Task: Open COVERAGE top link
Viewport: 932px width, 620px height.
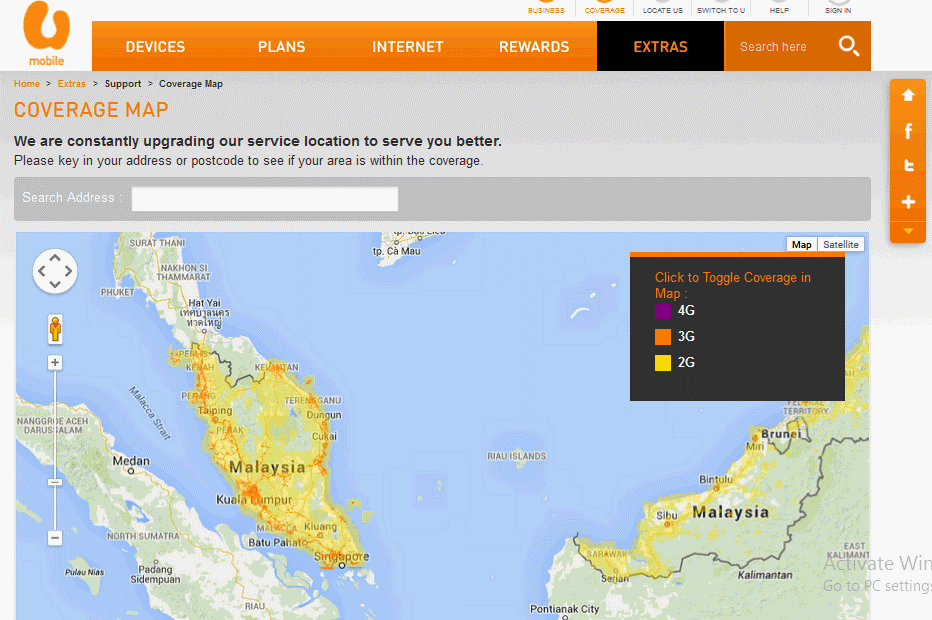Action: [604, 10]
